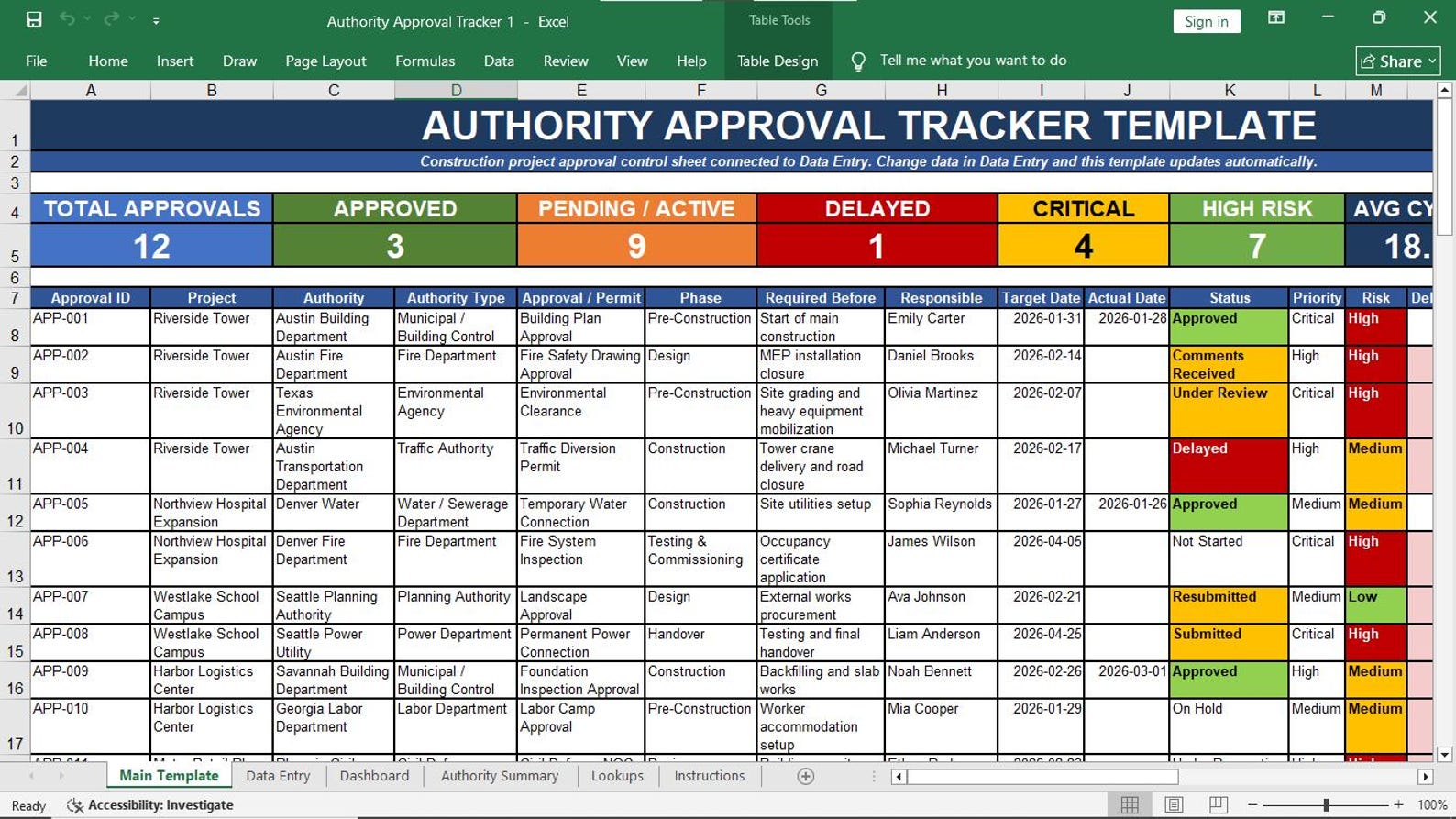Select column K header

pyautogui.click(x=1230, y=90)
